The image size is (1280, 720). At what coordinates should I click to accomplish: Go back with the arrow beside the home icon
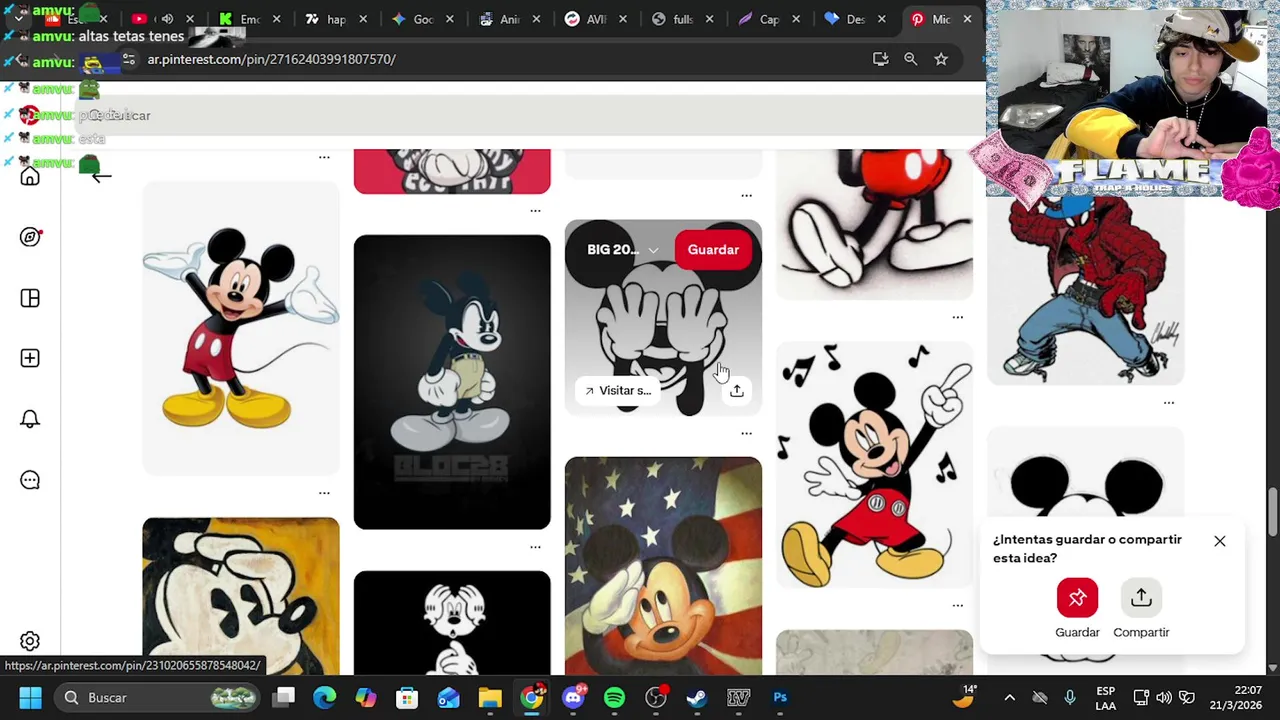(x=100, y=176)
